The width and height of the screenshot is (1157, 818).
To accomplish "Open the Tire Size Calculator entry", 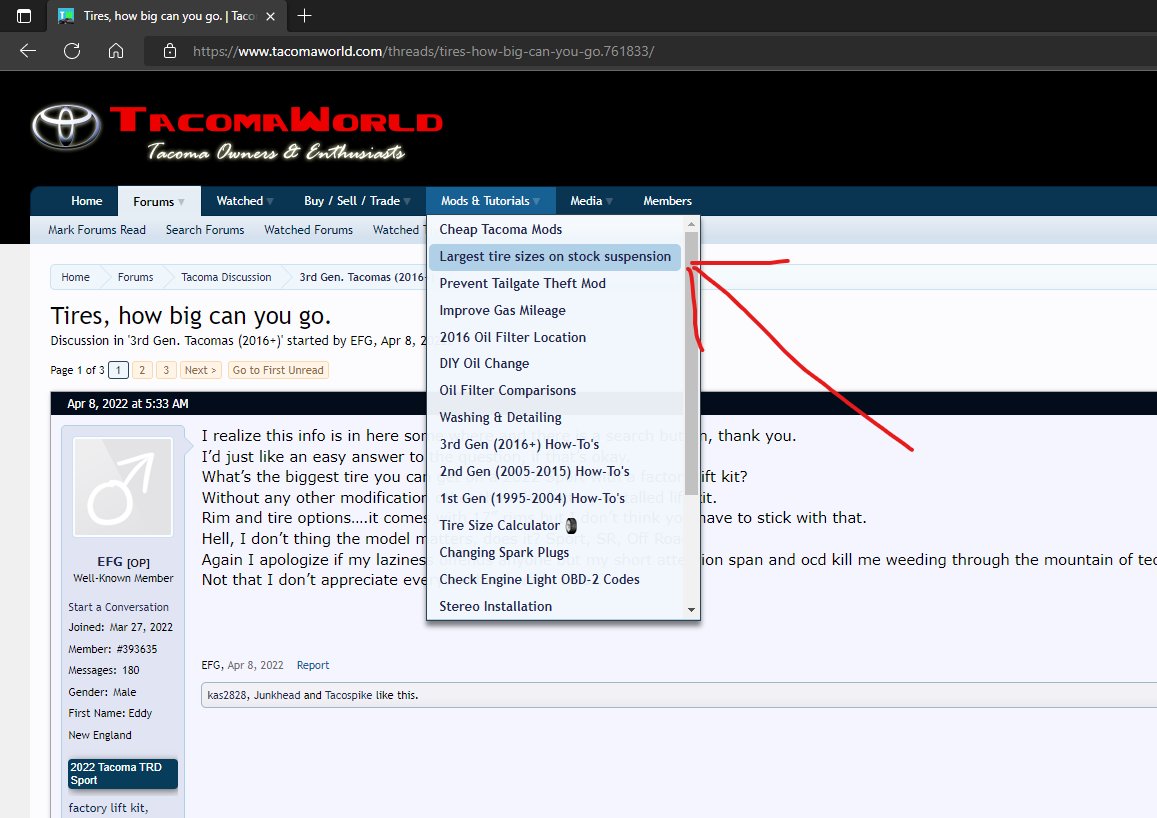I will coord(500,525).
